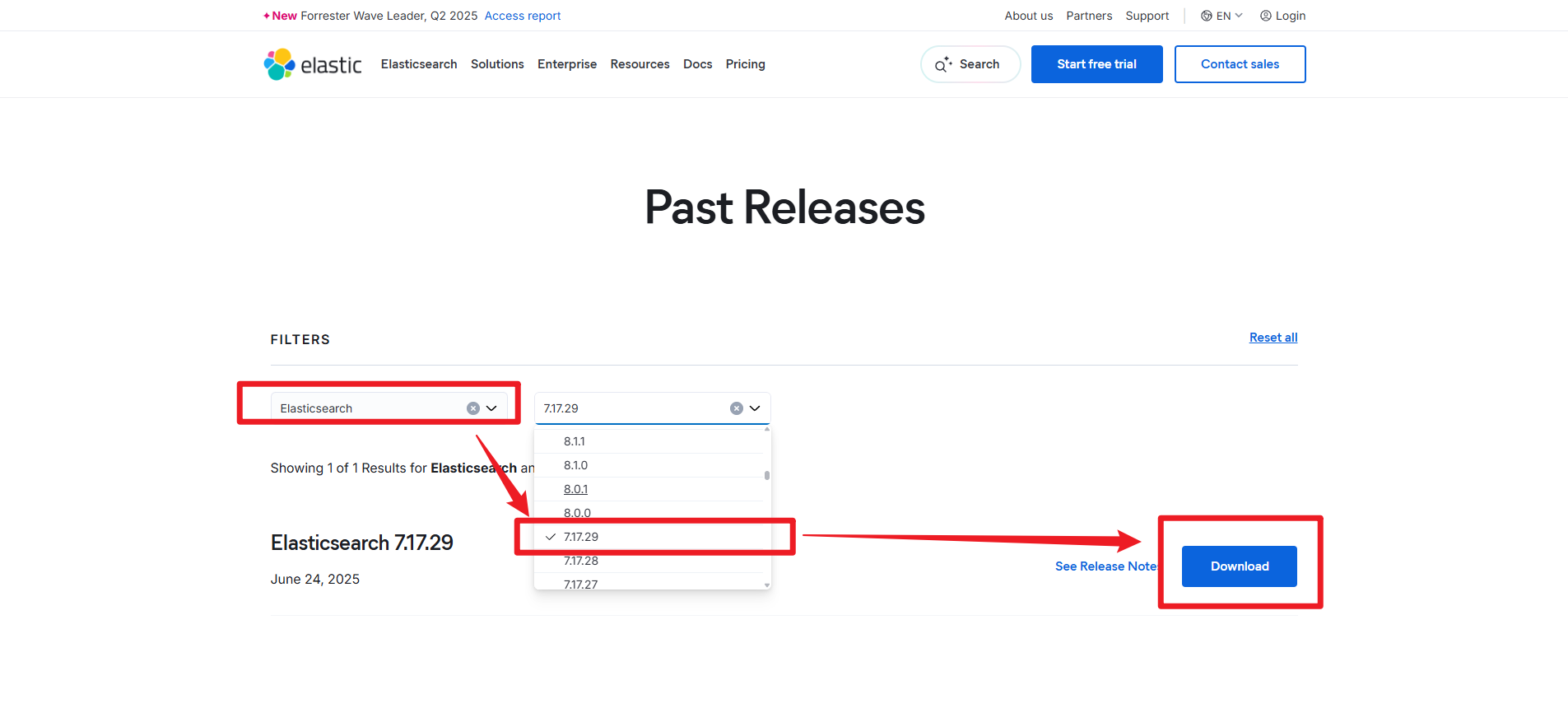Click Start free trial button
The width and height of the screenshot is (1568, 713).
click(1097, 64)
